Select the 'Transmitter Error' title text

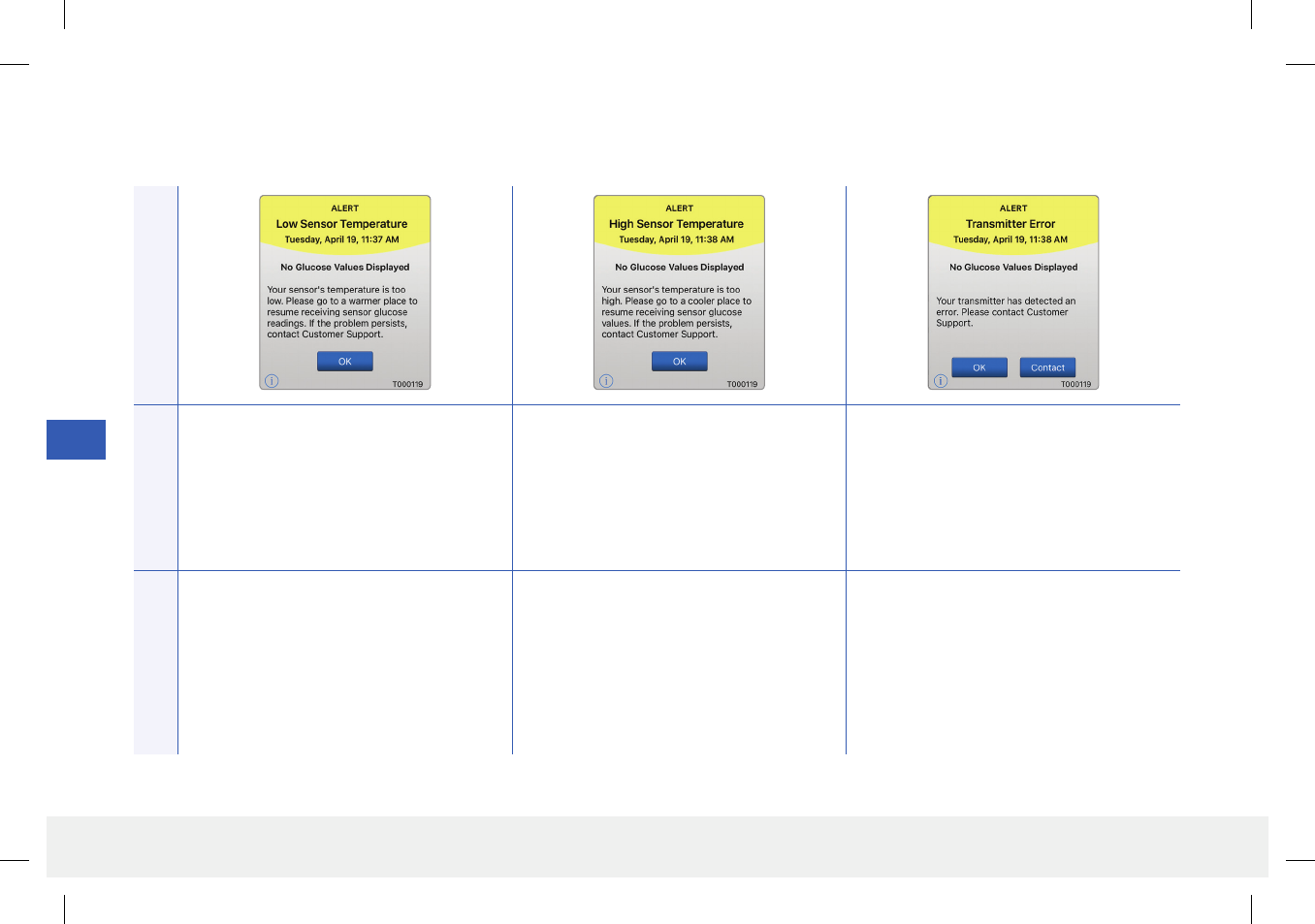pyautogui.click(x=1010, y=224)
